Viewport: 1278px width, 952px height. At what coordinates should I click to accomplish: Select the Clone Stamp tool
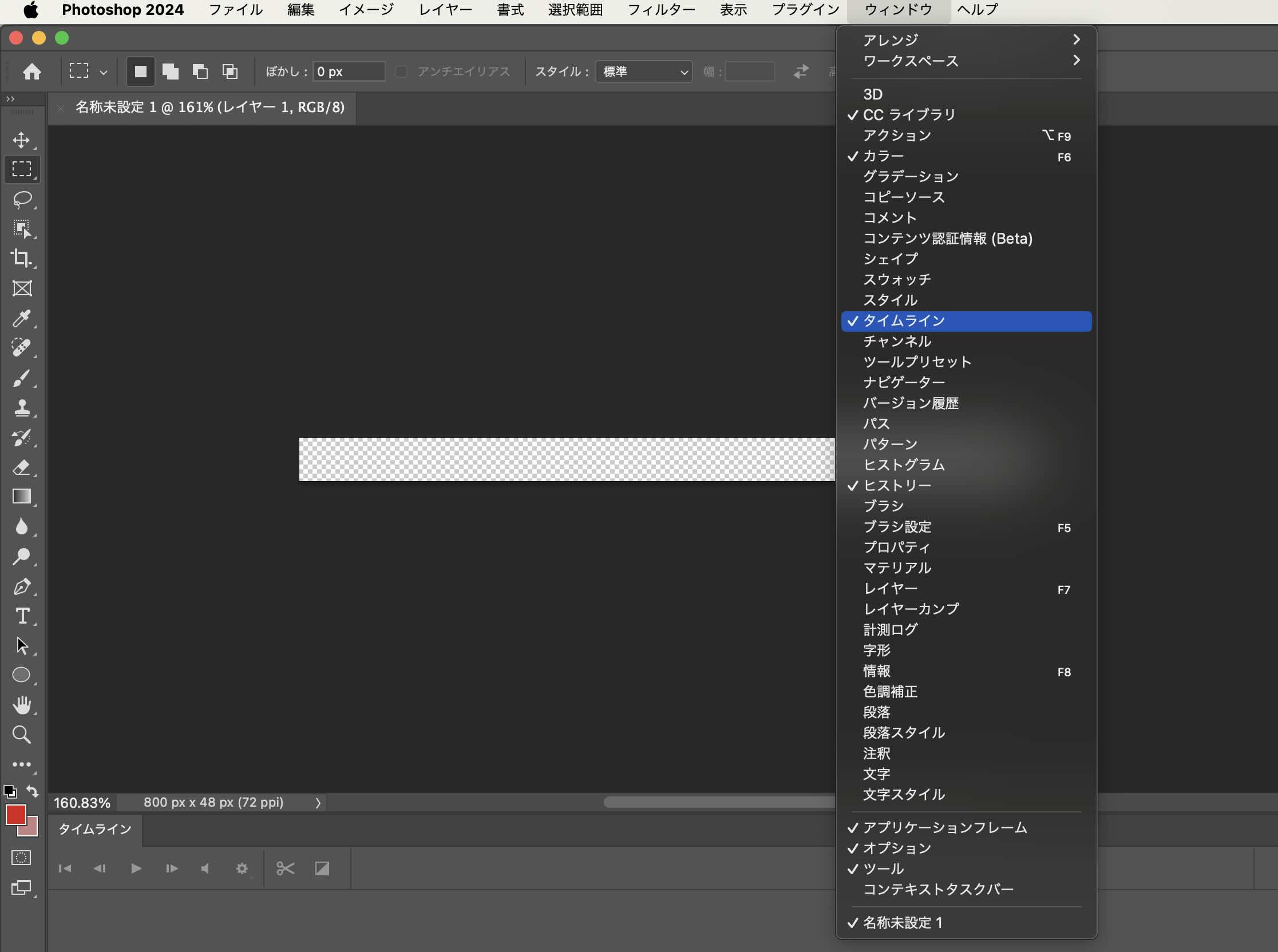pos(22,408)
